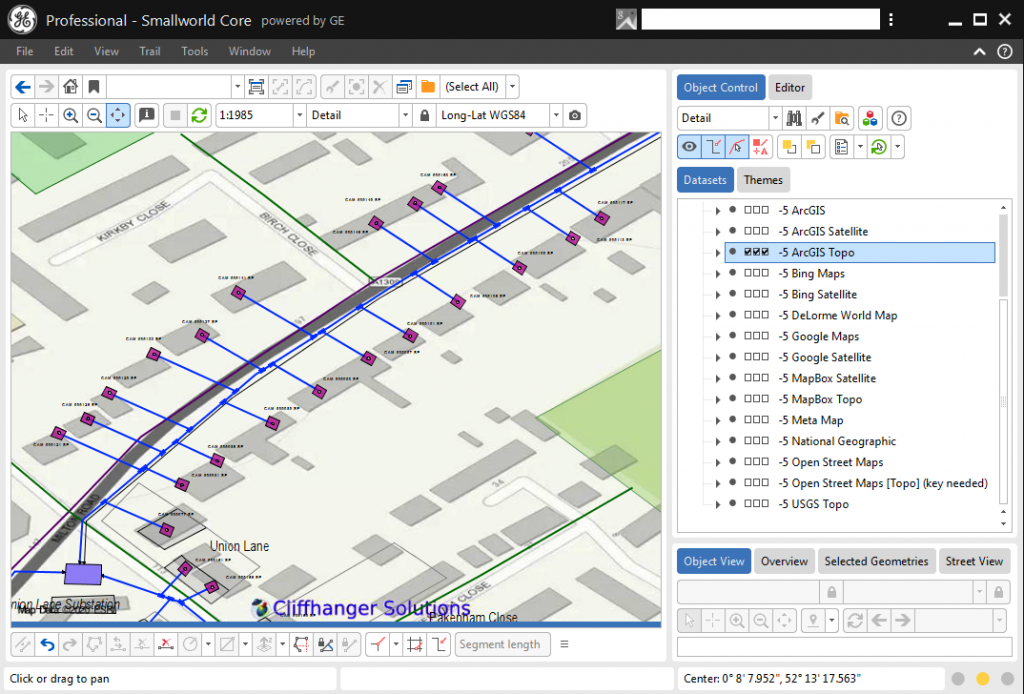The width and height of the screenshot is (1024, 694).
Task: Toggle the coordinate system lock
Action: pos(424,116)
